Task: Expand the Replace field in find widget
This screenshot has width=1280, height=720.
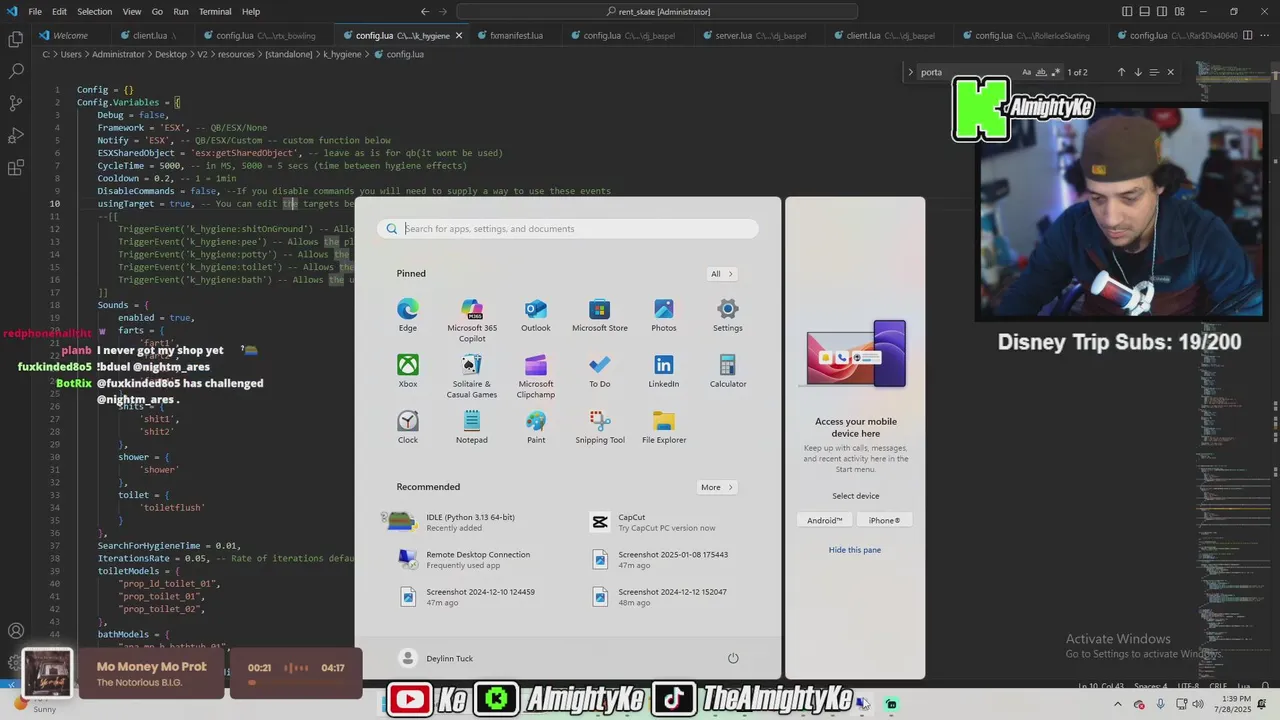Action: 910,72
